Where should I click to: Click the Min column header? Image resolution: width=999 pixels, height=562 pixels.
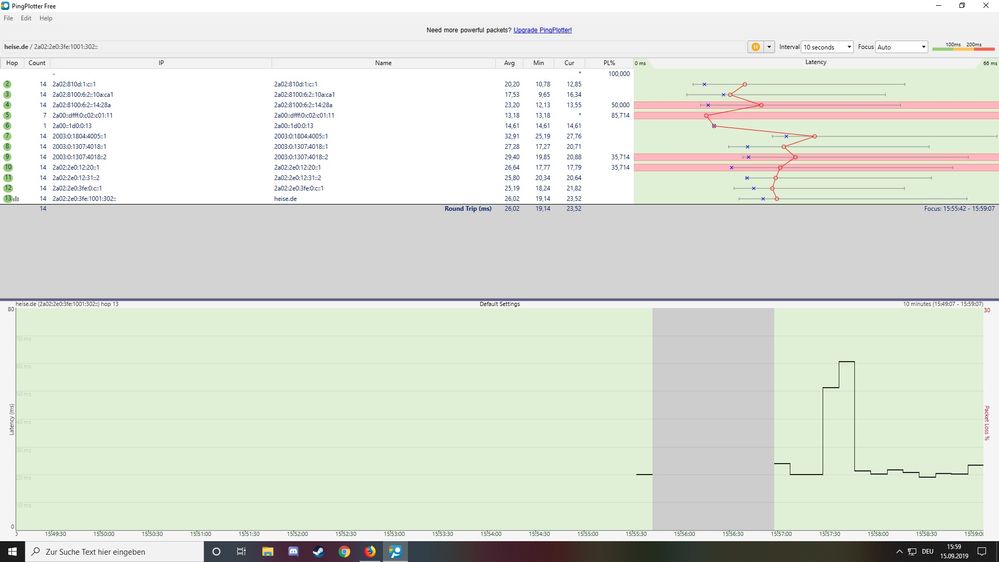click(538, 63)
